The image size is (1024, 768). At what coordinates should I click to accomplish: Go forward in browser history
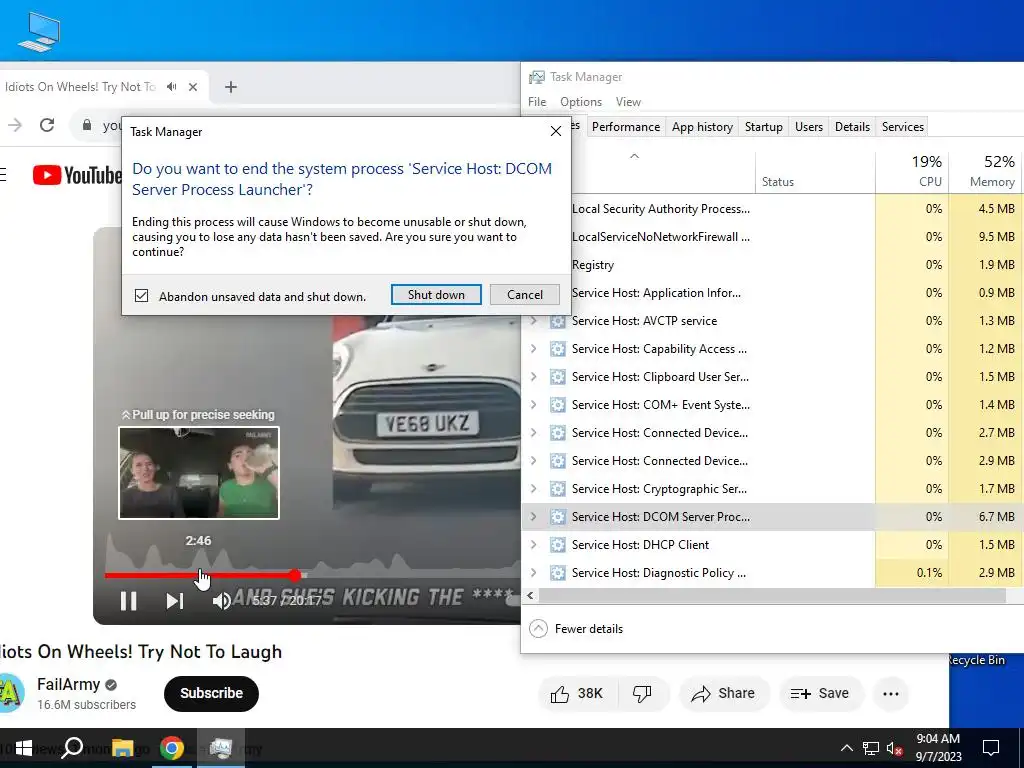[14, 125]
